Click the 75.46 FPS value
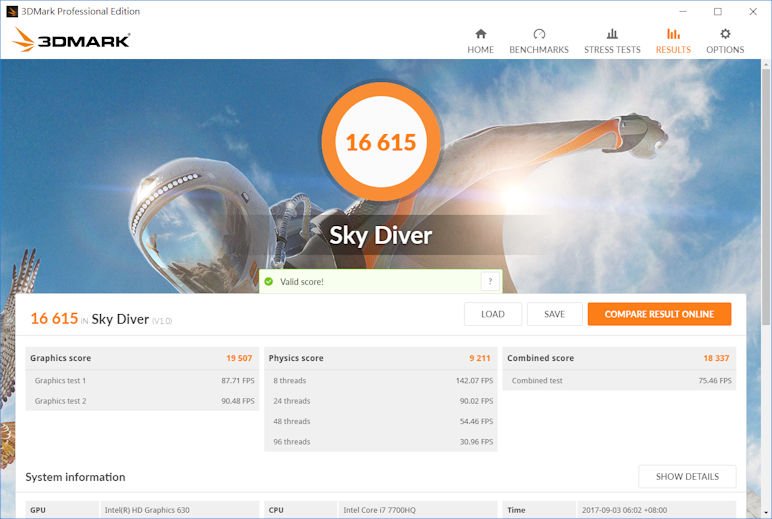The image size is (772, 519). 715,381
